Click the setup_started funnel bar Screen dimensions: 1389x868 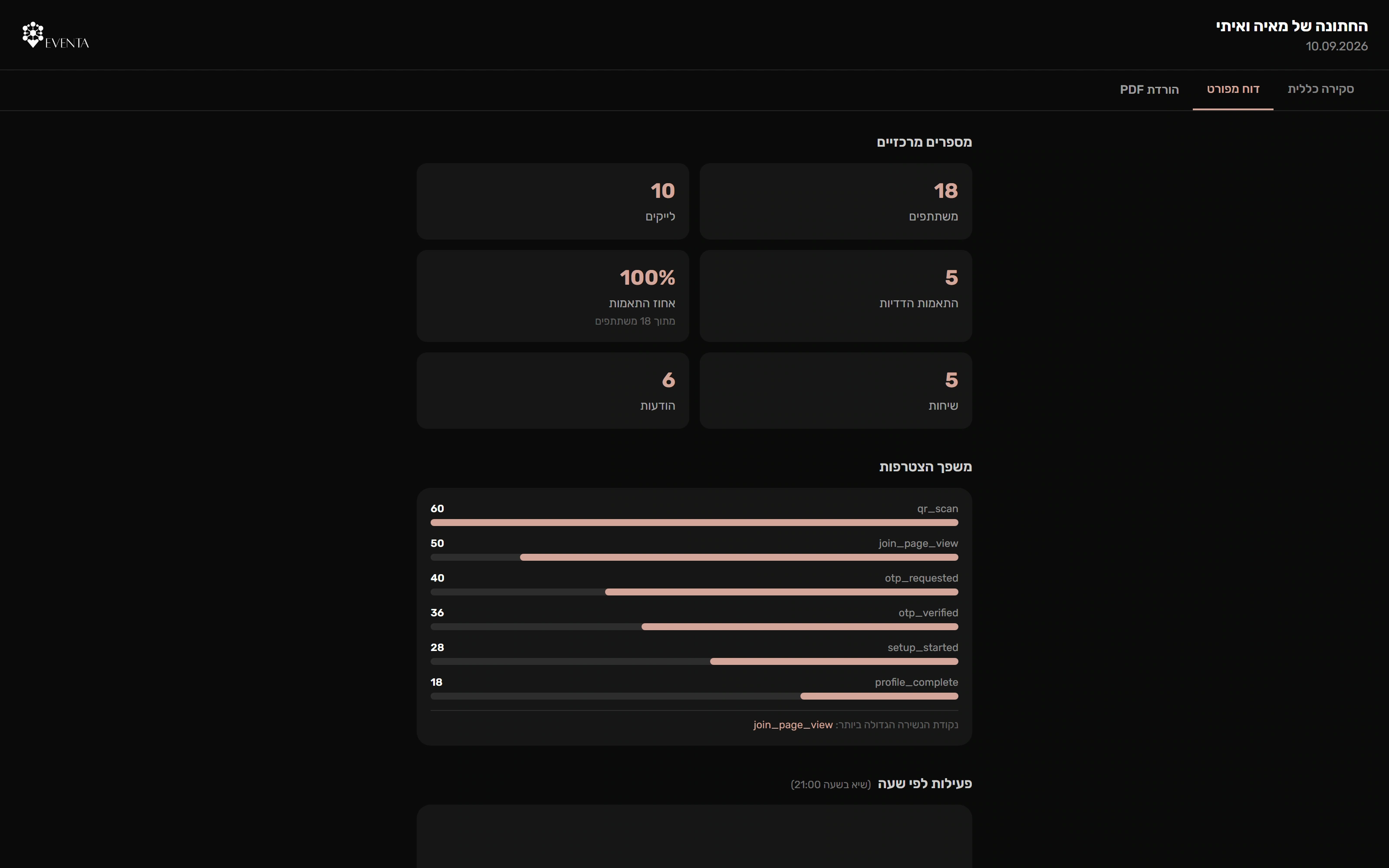(694, 661)
